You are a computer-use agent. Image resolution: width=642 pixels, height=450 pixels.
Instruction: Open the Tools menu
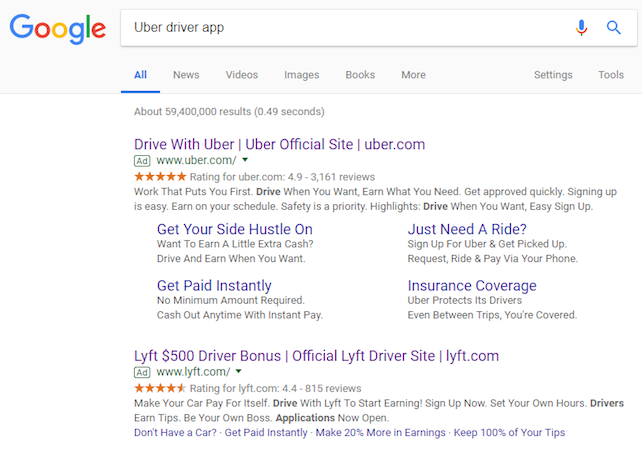[610, 75]
